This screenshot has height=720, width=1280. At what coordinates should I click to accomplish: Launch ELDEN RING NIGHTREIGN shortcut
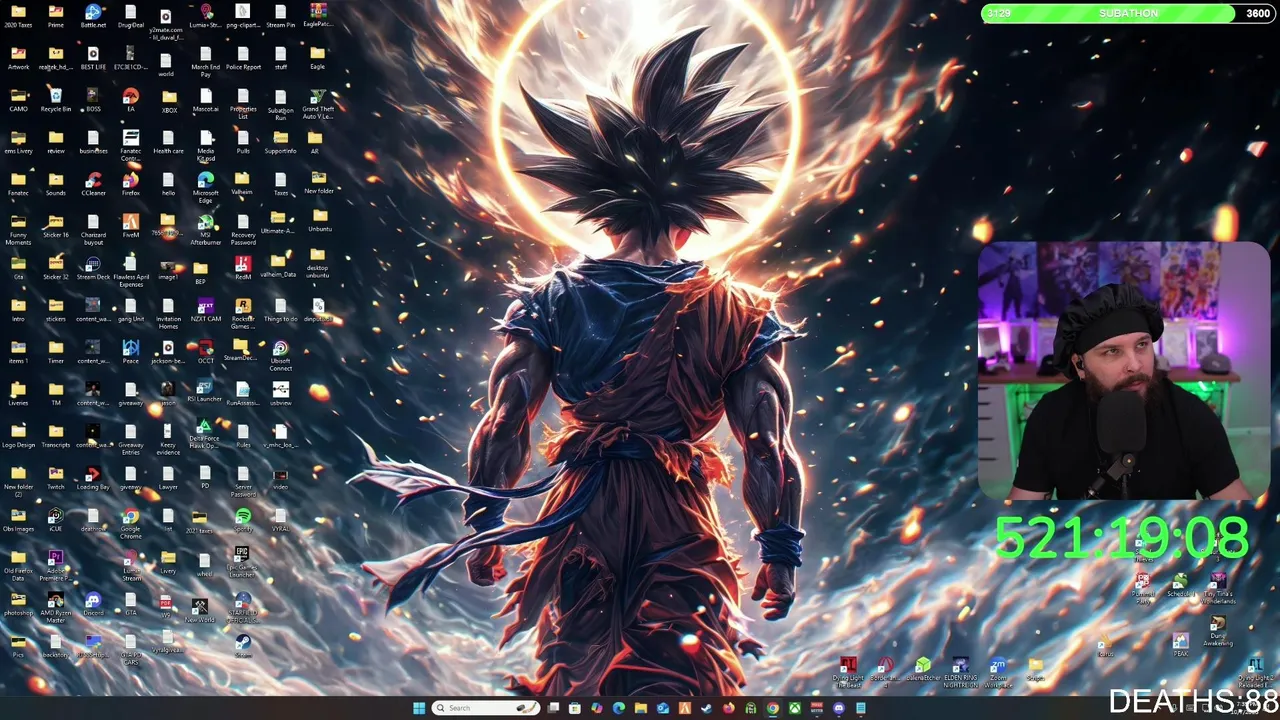pos(960,673)
